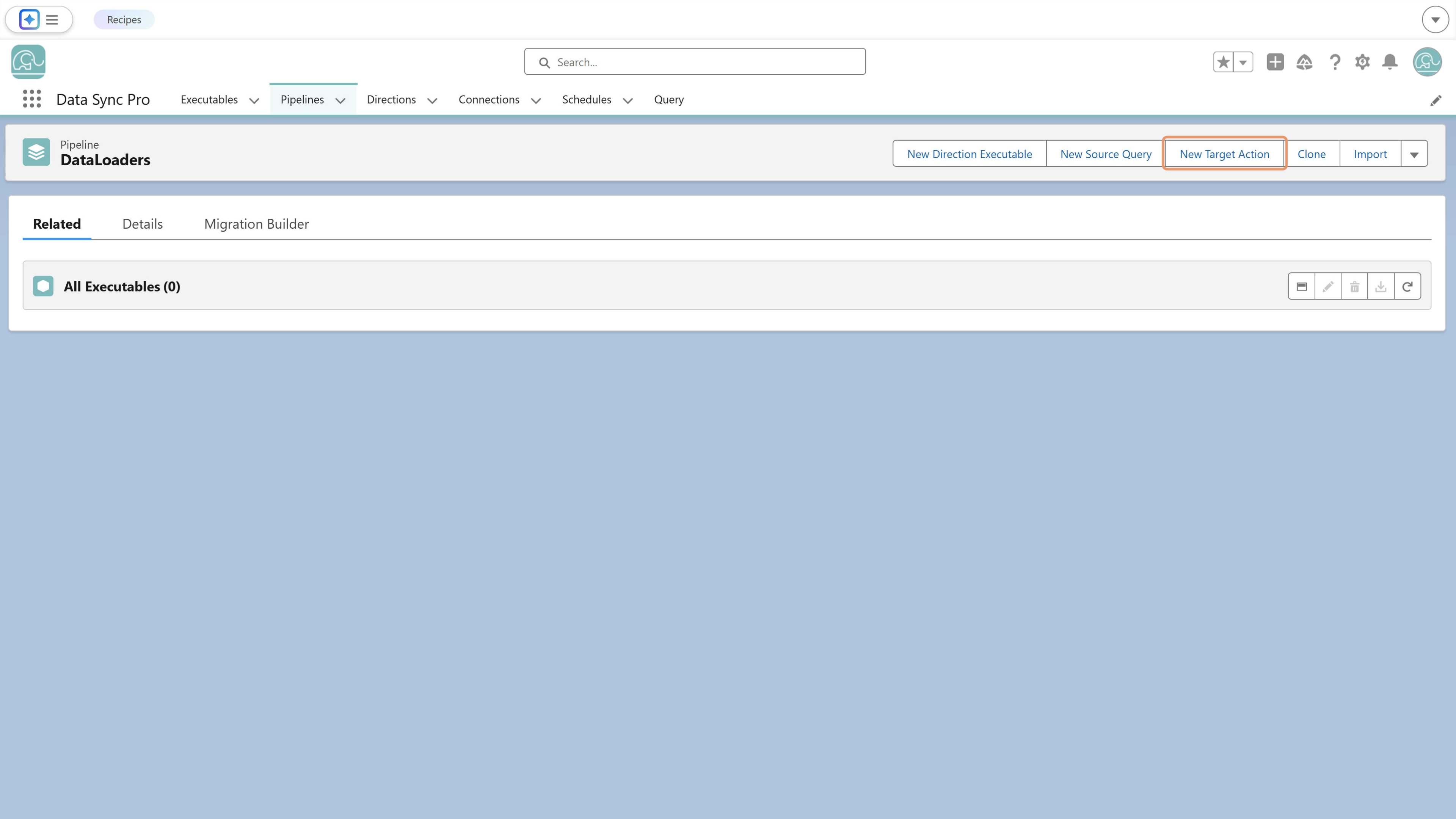
Task: Click the Data Sync Pro elephant logo
Action: click(28, 61)
